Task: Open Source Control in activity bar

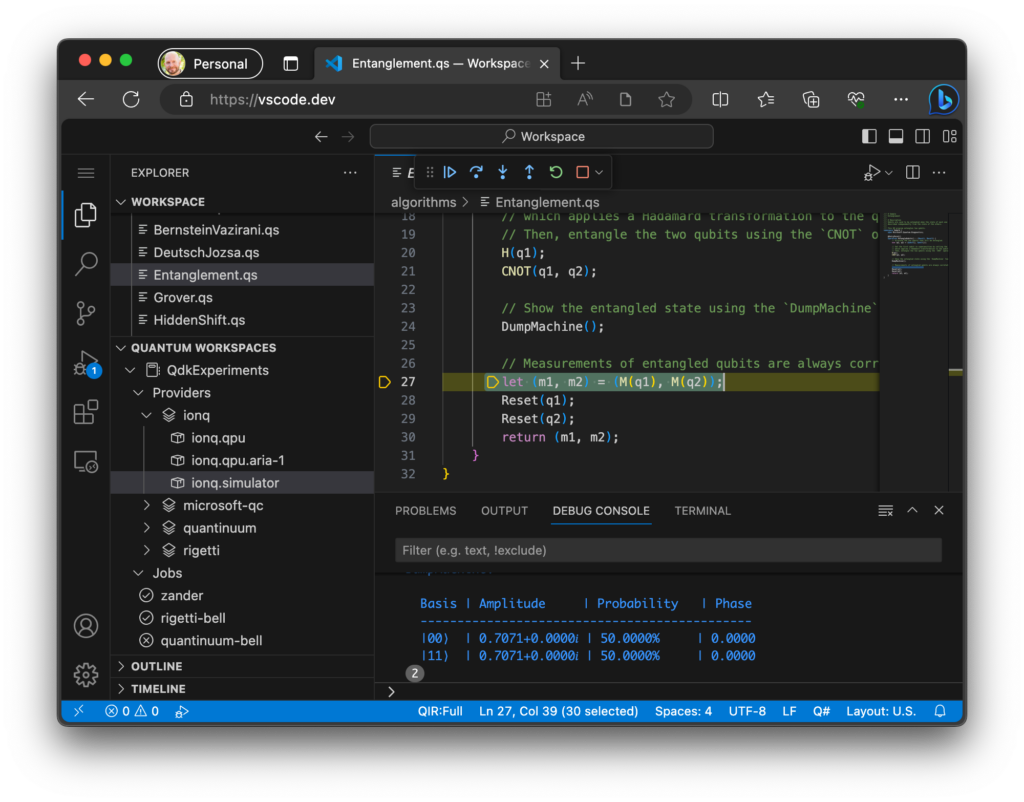Action: (x=86, y=313)
